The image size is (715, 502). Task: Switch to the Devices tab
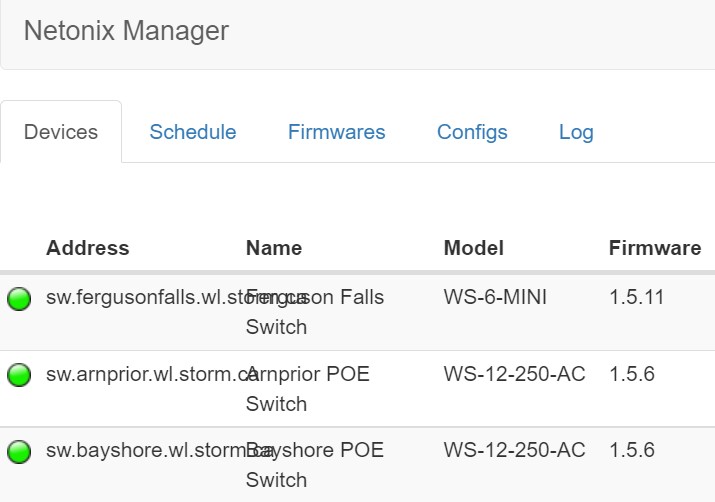pos(61,132)
